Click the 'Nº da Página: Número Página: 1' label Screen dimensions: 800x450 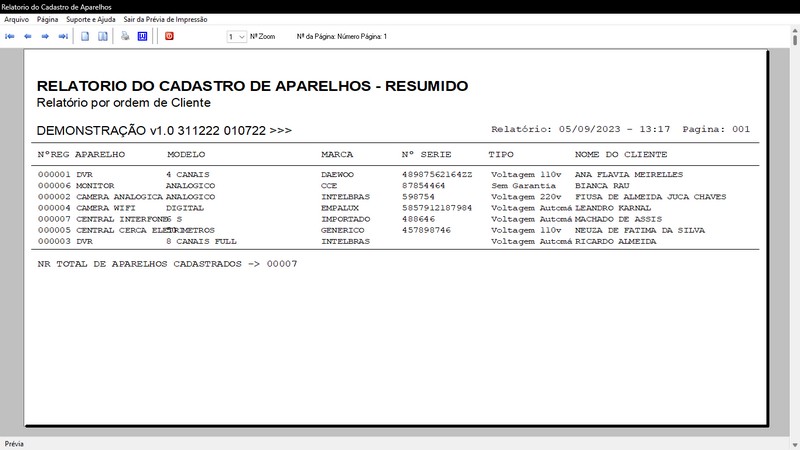click(x=342, y=37)
